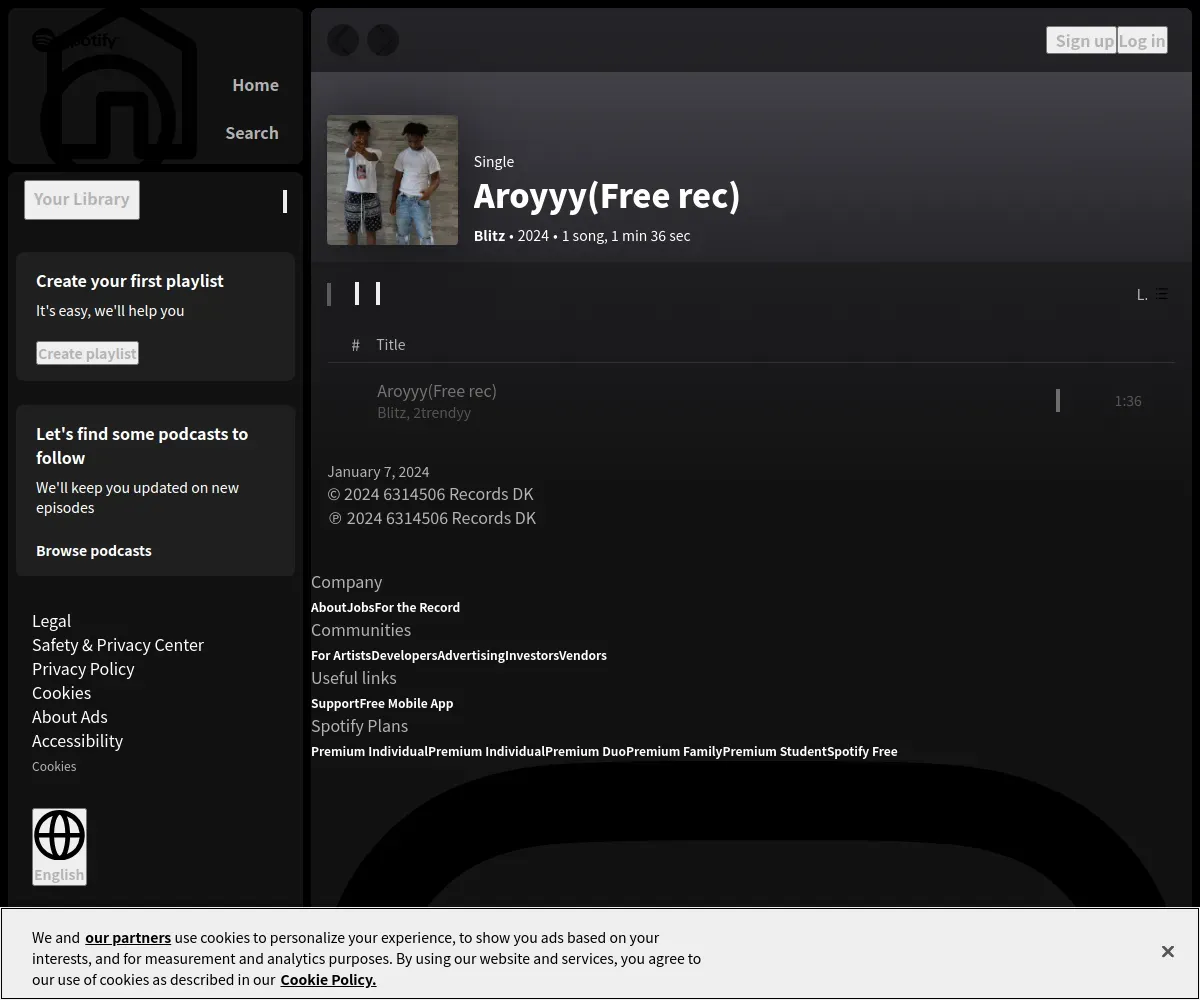Open the Jobs footer link

[361, 607]
